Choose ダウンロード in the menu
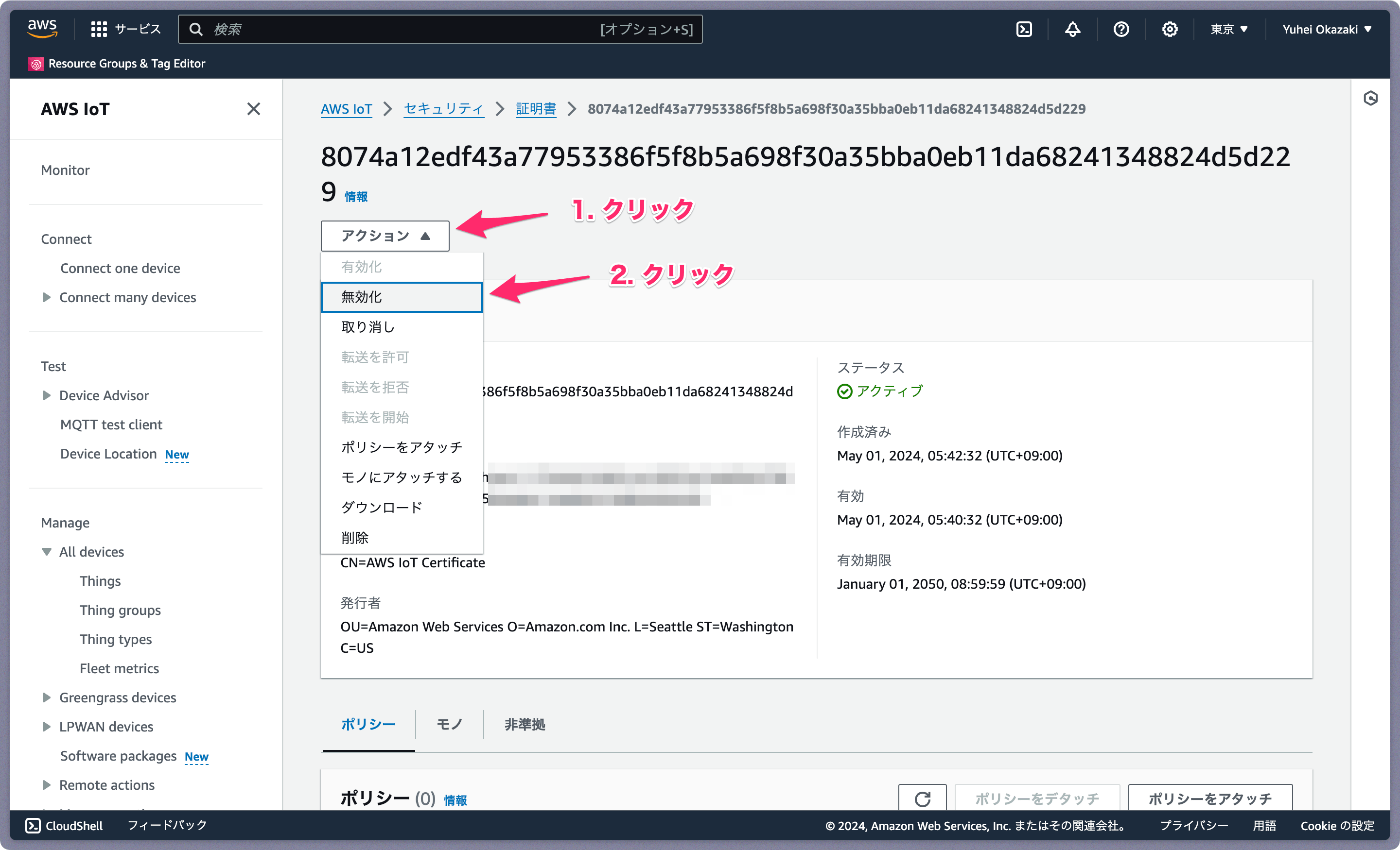The image size is (1400, 850). pyautogui.click(x=402, y=507)
